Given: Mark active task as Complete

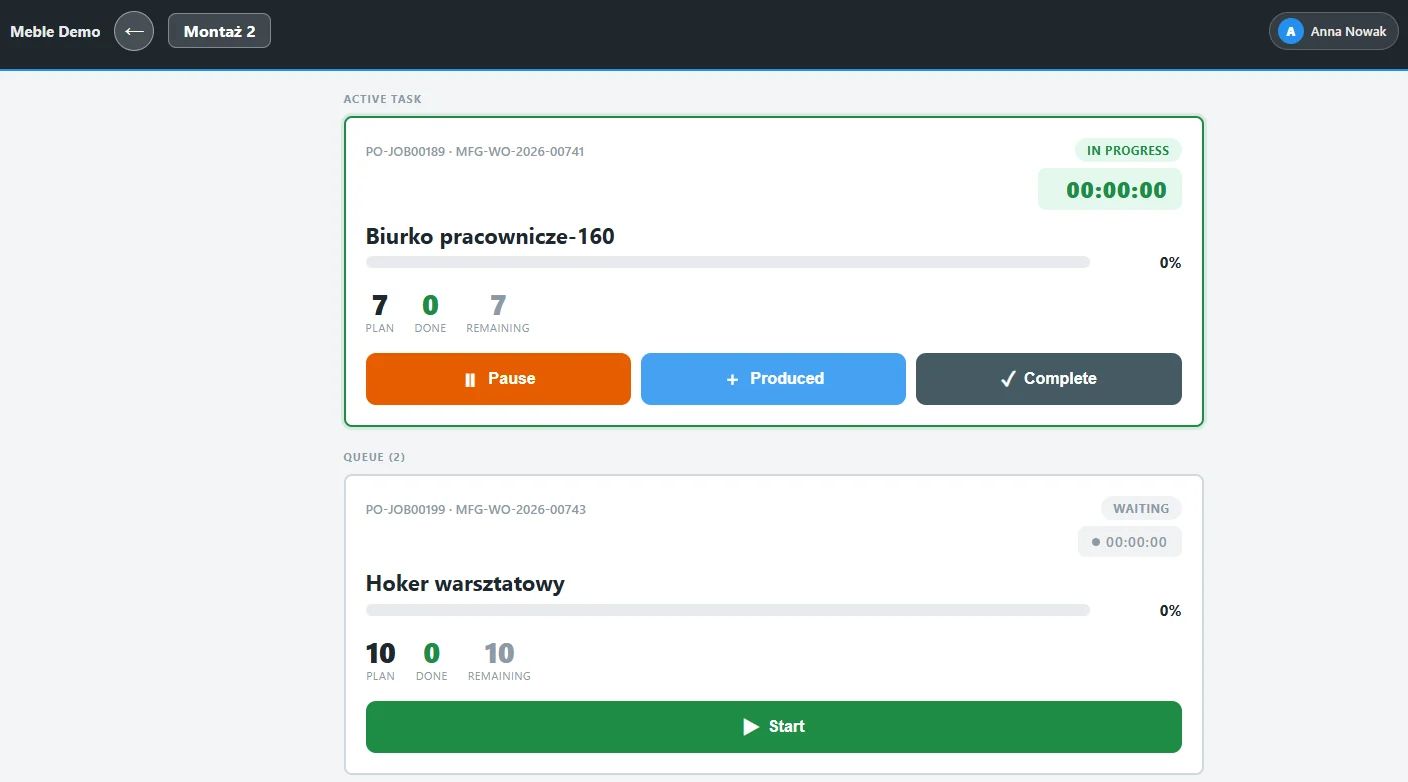Looking at the screenshot, I should coord(1049,379).
